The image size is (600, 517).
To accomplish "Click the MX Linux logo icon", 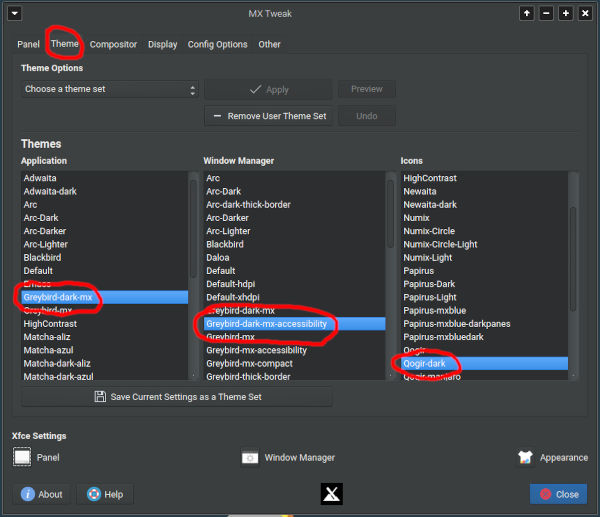I will (332, 494).
